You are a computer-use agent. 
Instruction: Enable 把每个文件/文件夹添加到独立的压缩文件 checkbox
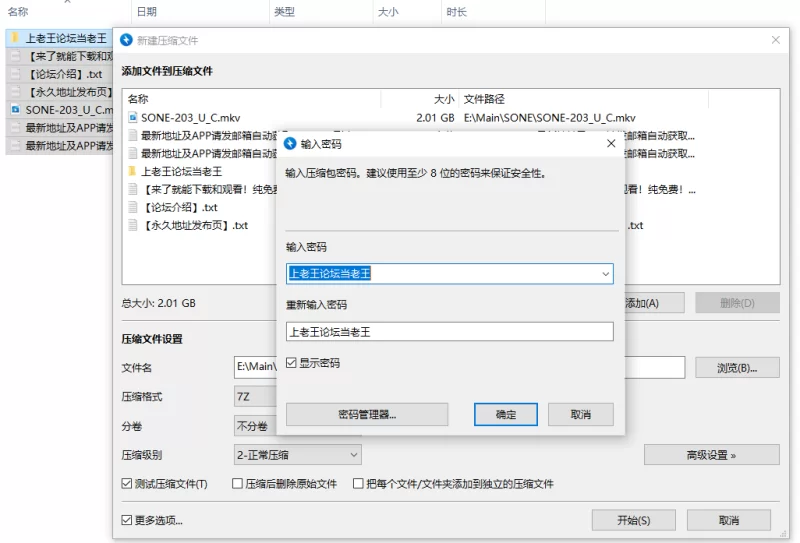pyautogui.click(x=358, y=483)
